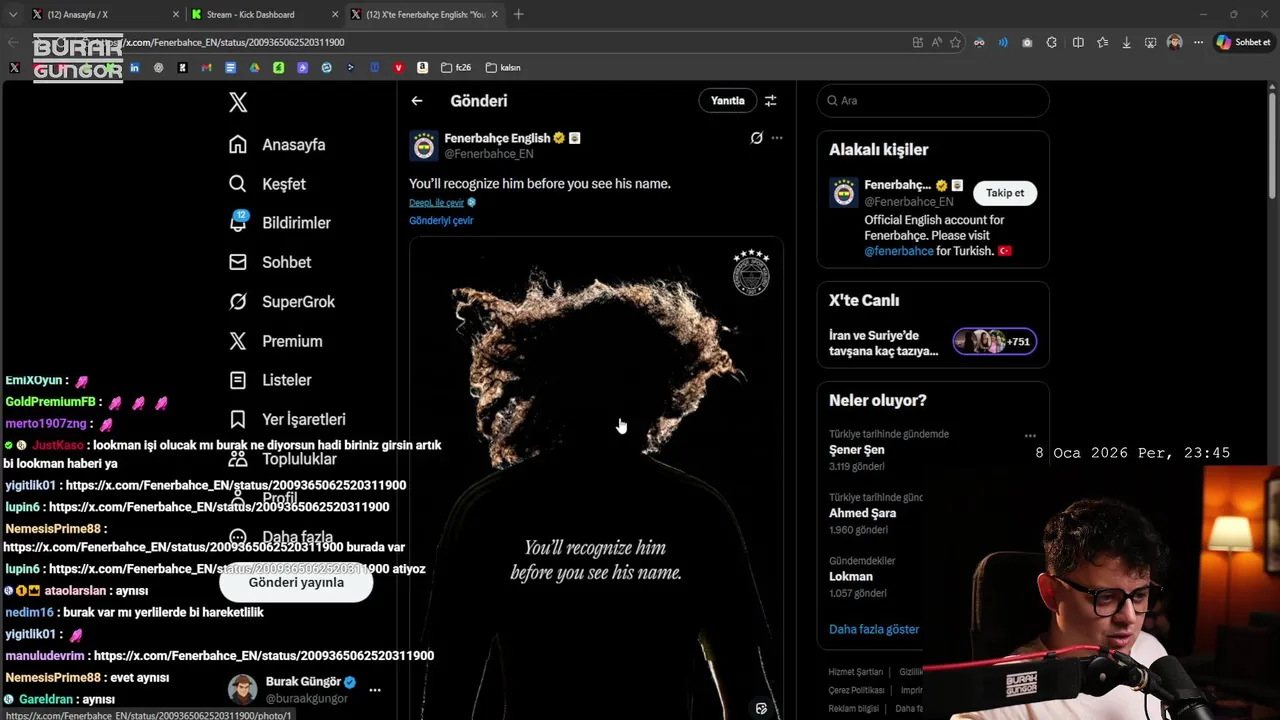1280x720 pixels.
Task: Open the favorites list icon in toolbar
Action: 1102,42
